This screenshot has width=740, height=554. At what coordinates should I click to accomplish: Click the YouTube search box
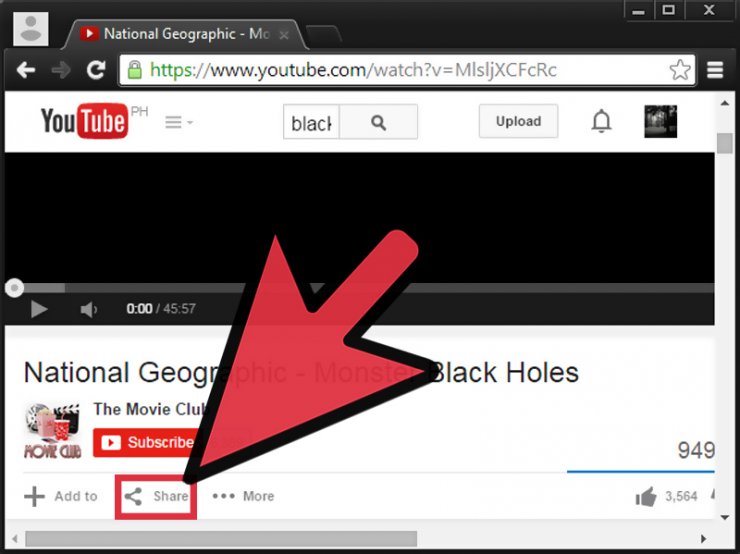pos(311,122)
